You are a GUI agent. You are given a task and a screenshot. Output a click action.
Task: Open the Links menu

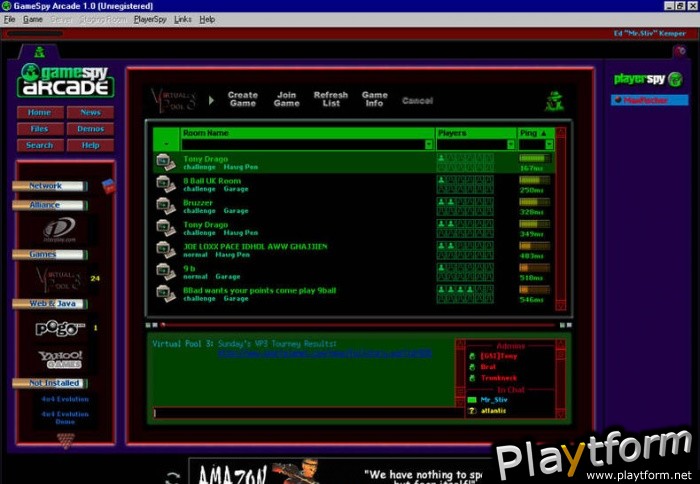pyautogui.click(x=183, y=19)
